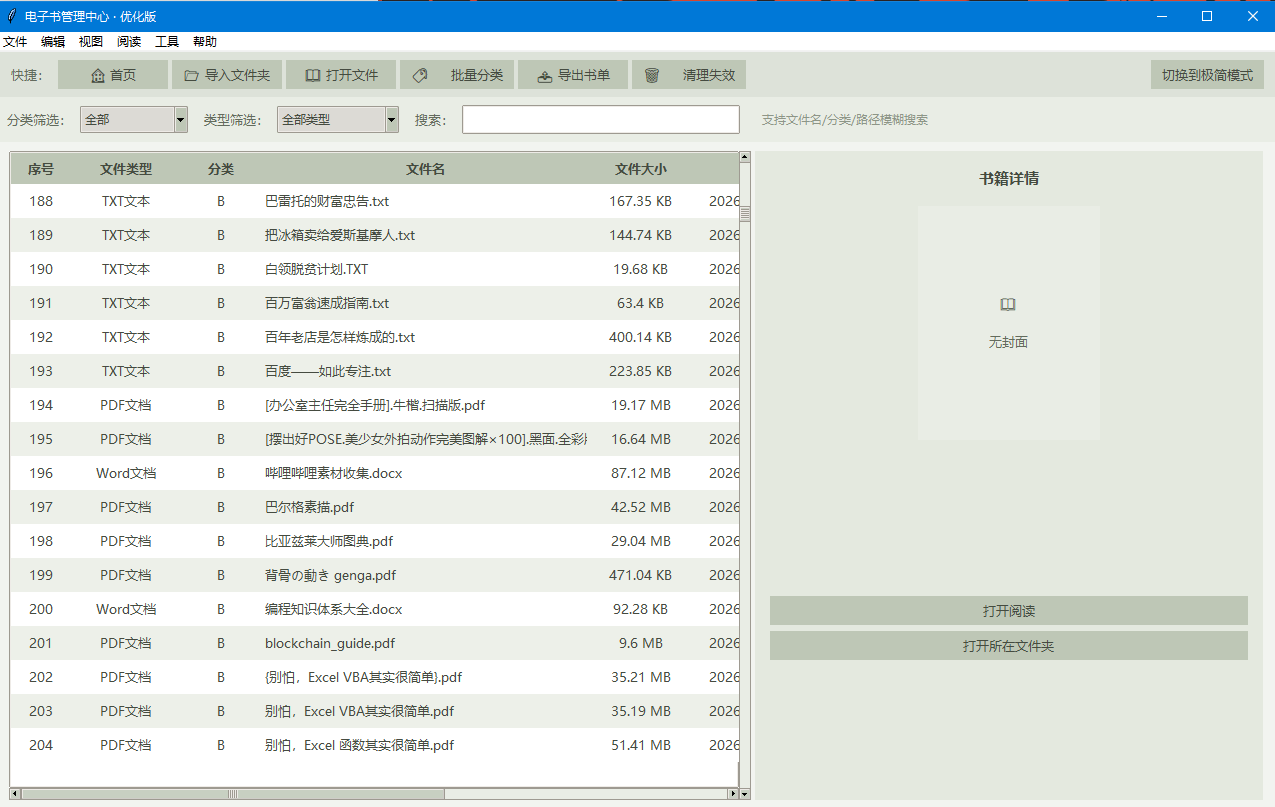This screenshot has height=807, width=1275.
Task: Click the feather app icon in title bar
Action: (12, 16)
